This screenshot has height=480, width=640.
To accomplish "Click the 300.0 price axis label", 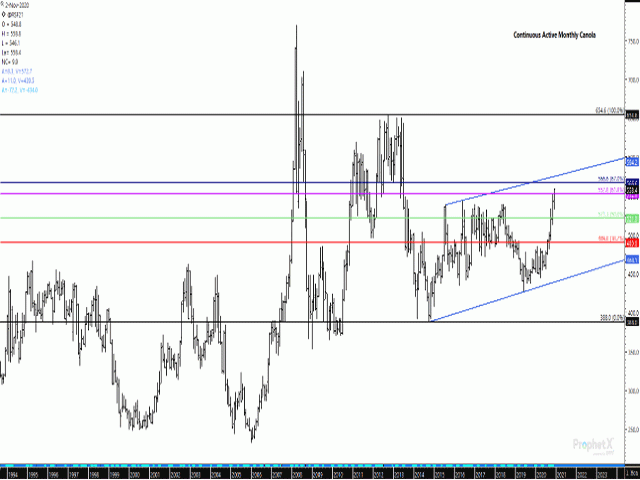I will tap(633, 391).
